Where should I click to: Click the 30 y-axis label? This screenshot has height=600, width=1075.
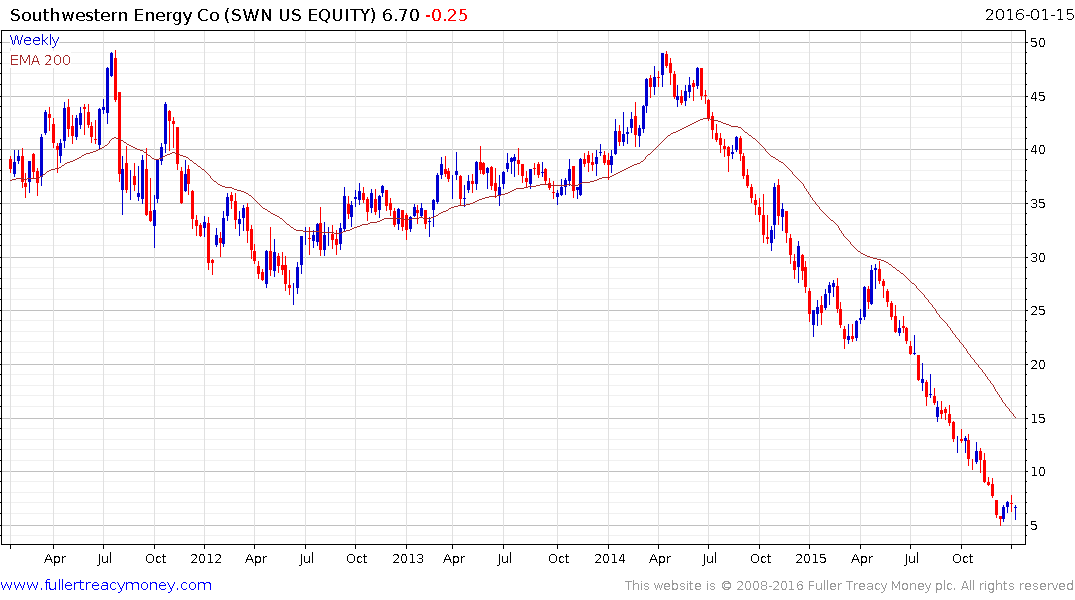(x=1037, y=258)
